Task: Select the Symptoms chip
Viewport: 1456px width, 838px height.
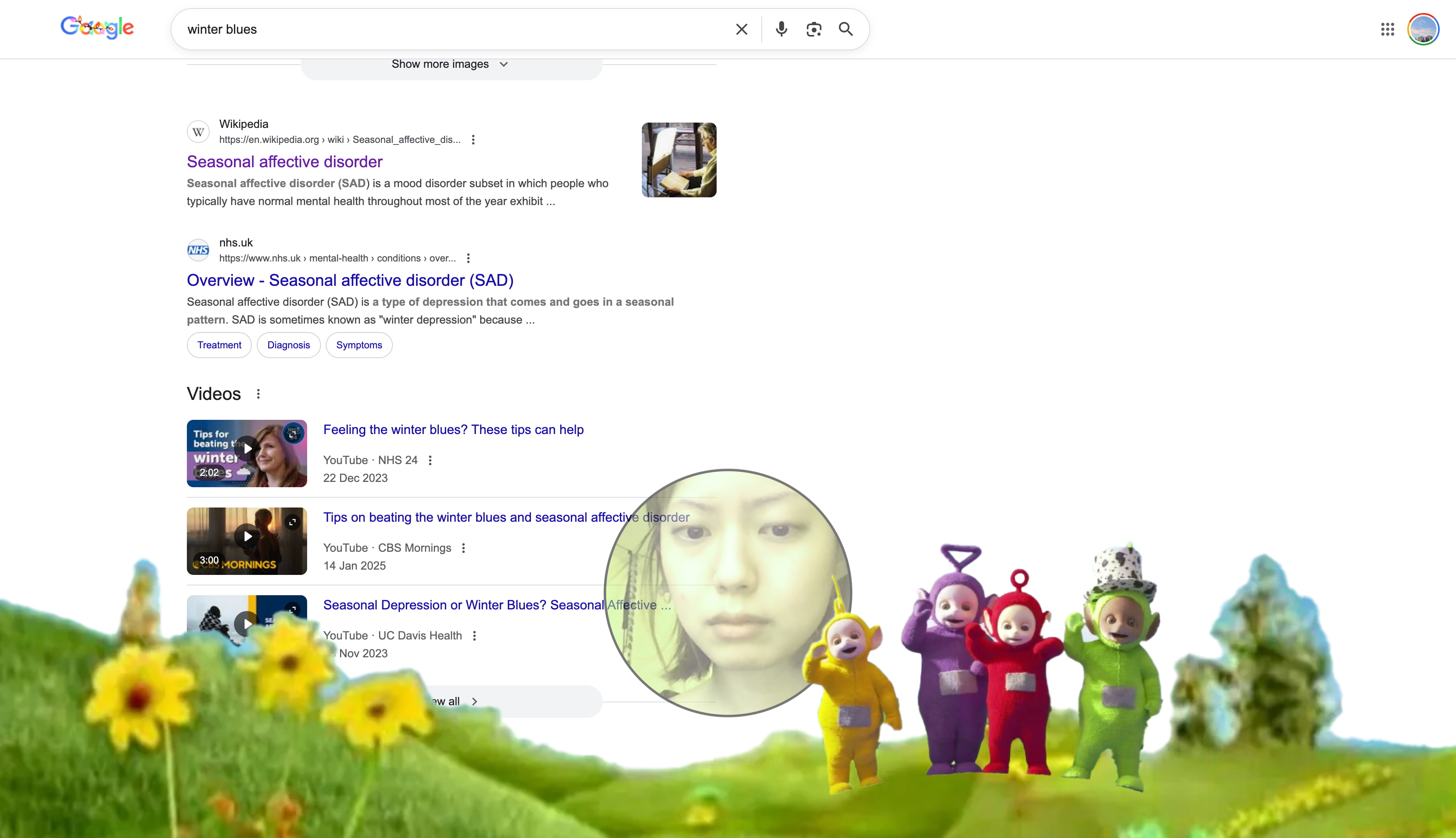Action: click(x=359, y=346)
